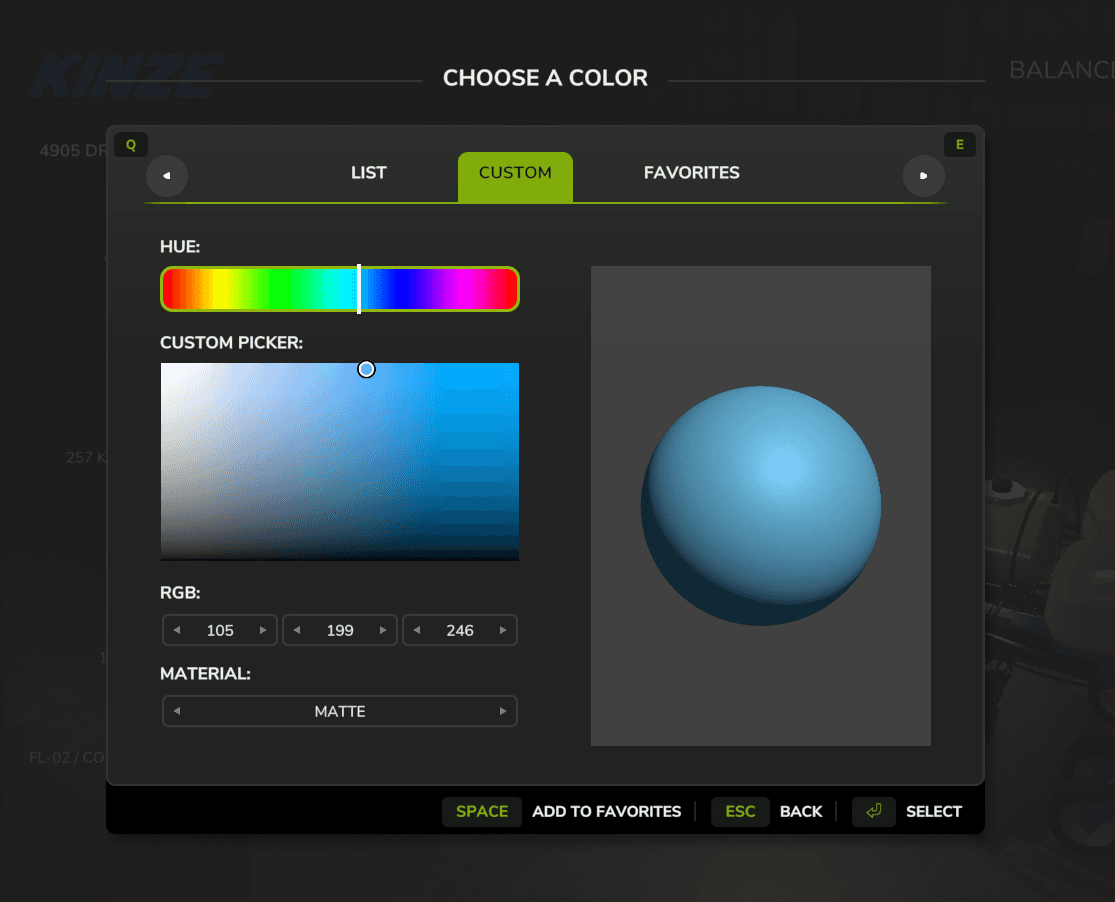Click the E key hint icon
Viewport: 1115px width, 902px height.
[960, 145]
